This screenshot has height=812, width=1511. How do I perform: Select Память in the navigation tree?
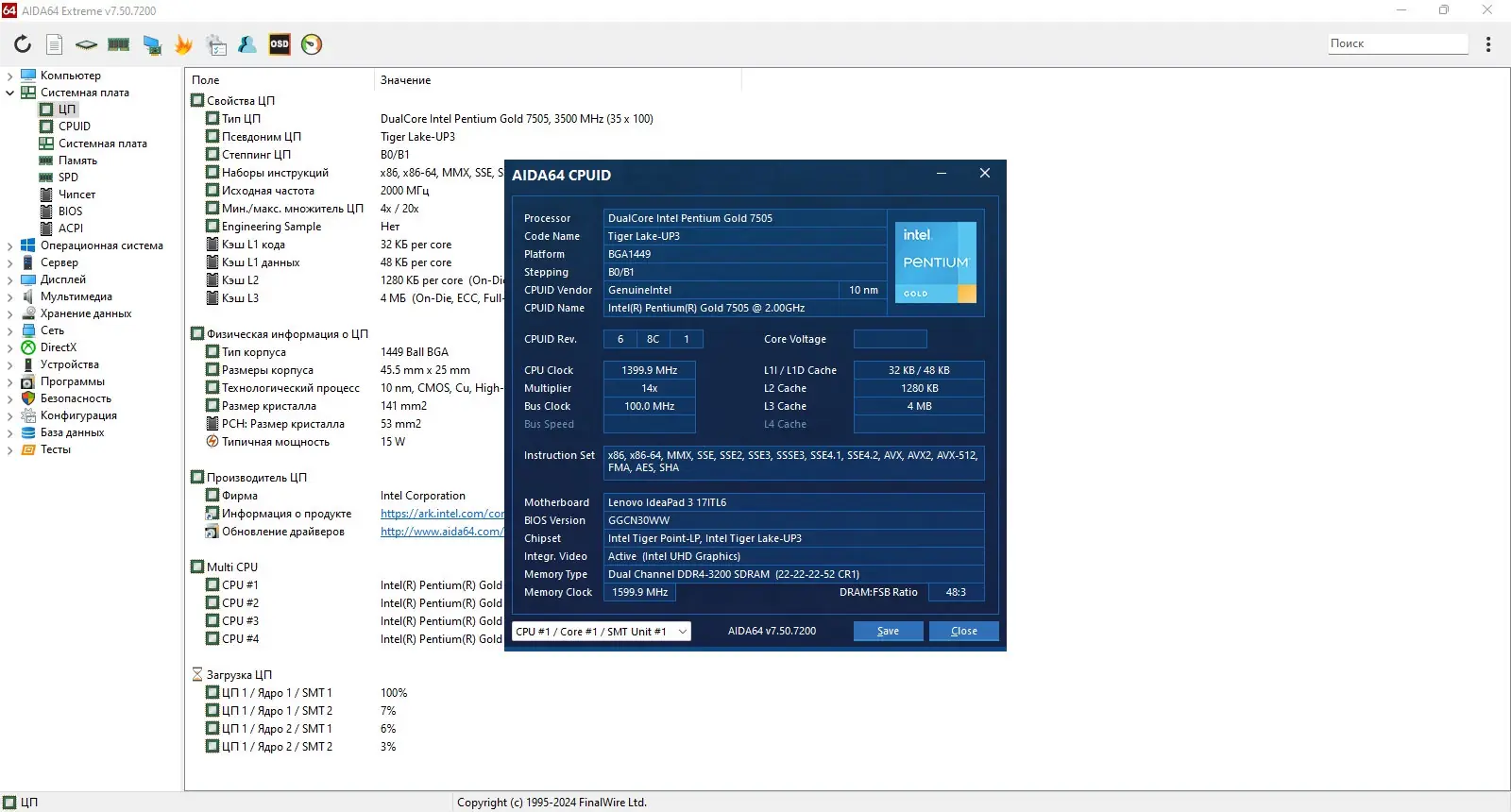coord(77,161)
